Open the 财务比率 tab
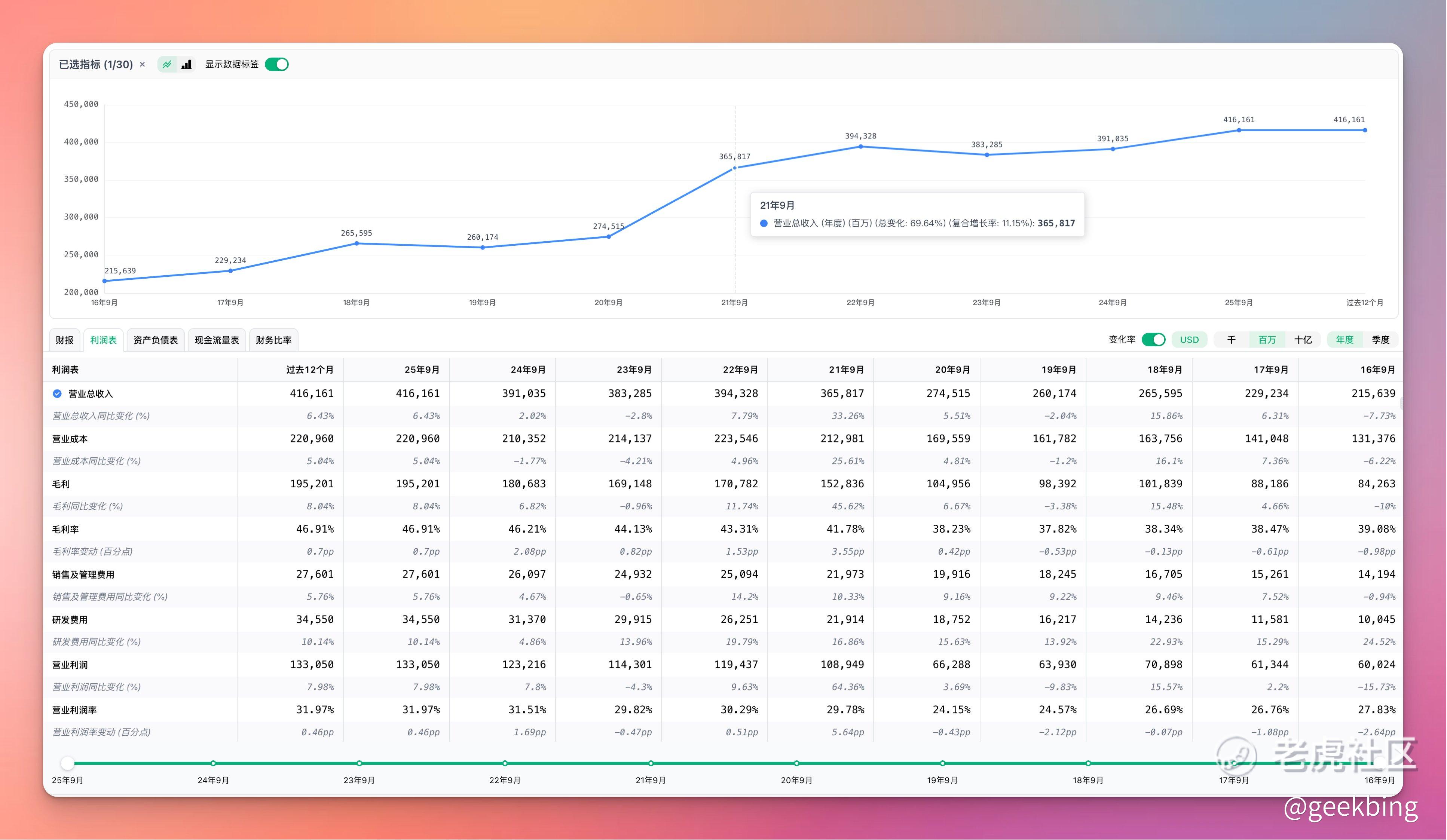1447x840 pixels. 273,340
